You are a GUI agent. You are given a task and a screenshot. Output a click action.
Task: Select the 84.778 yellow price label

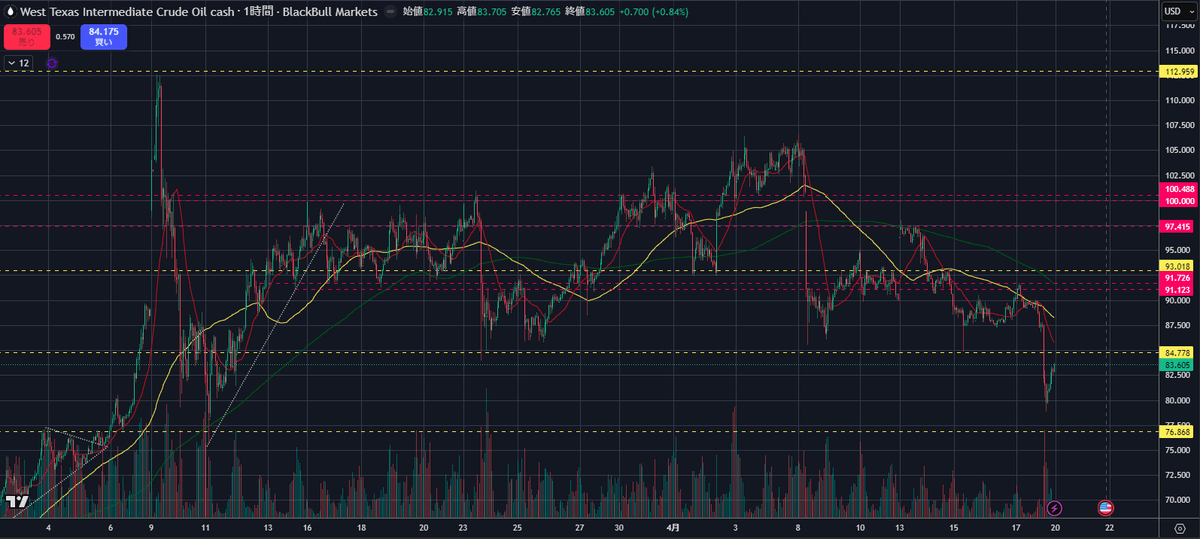click(1175, 352)
